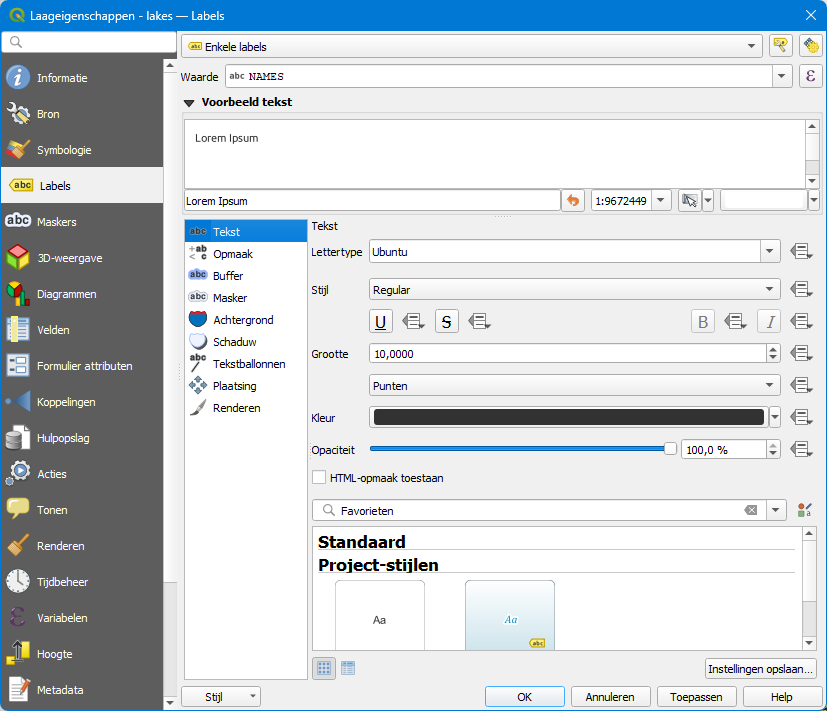Reset the sample text with the orange arrow

coord(573,201)
